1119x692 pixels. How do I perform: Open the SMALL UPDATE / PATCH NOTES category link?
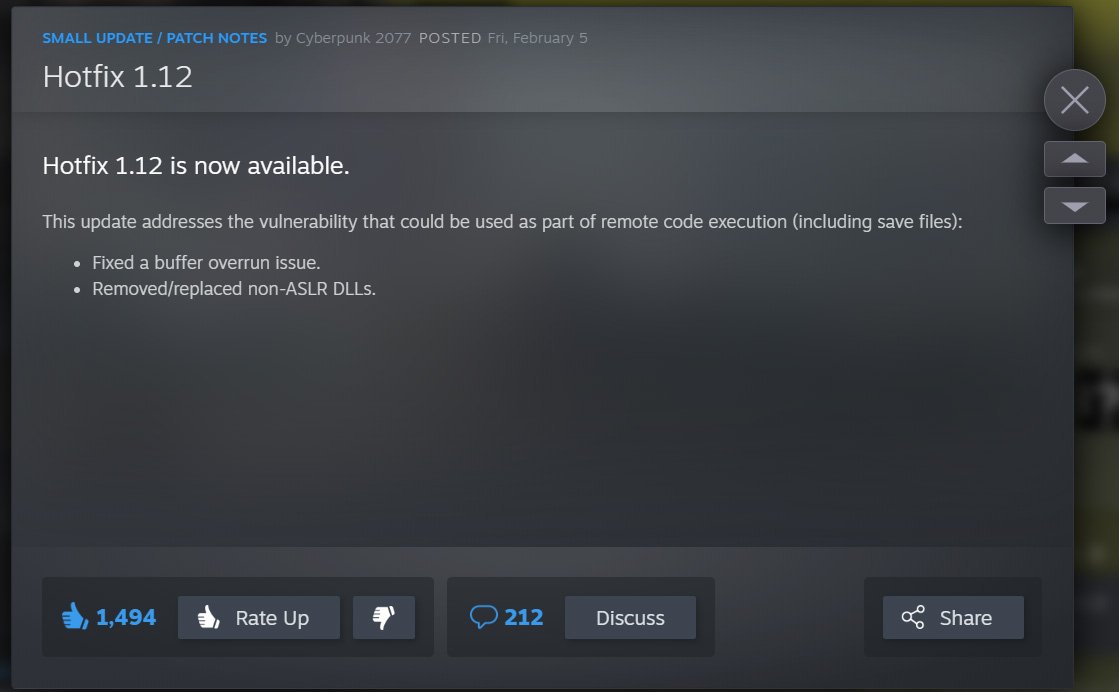154,38
